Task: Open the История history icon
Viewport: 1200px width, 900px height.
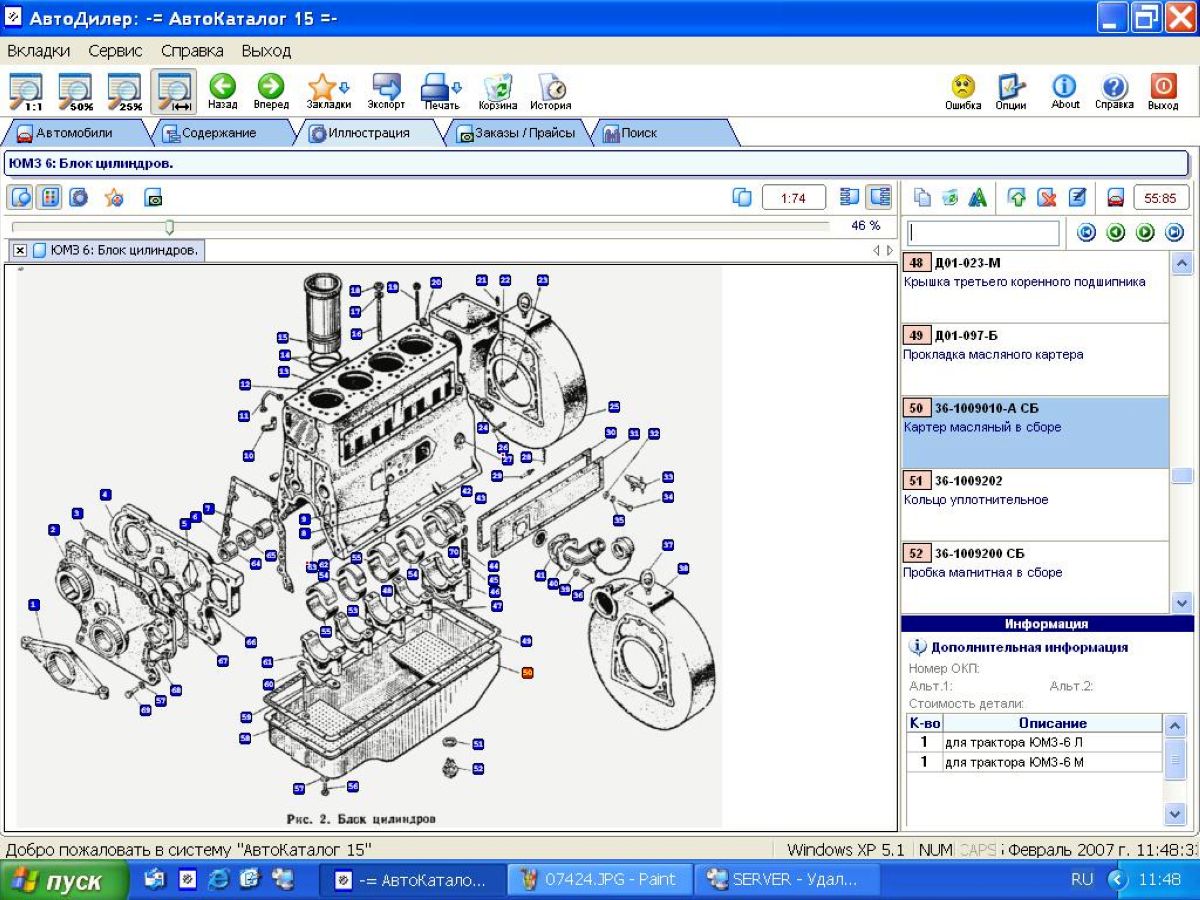Action: (x=551, y=90)
